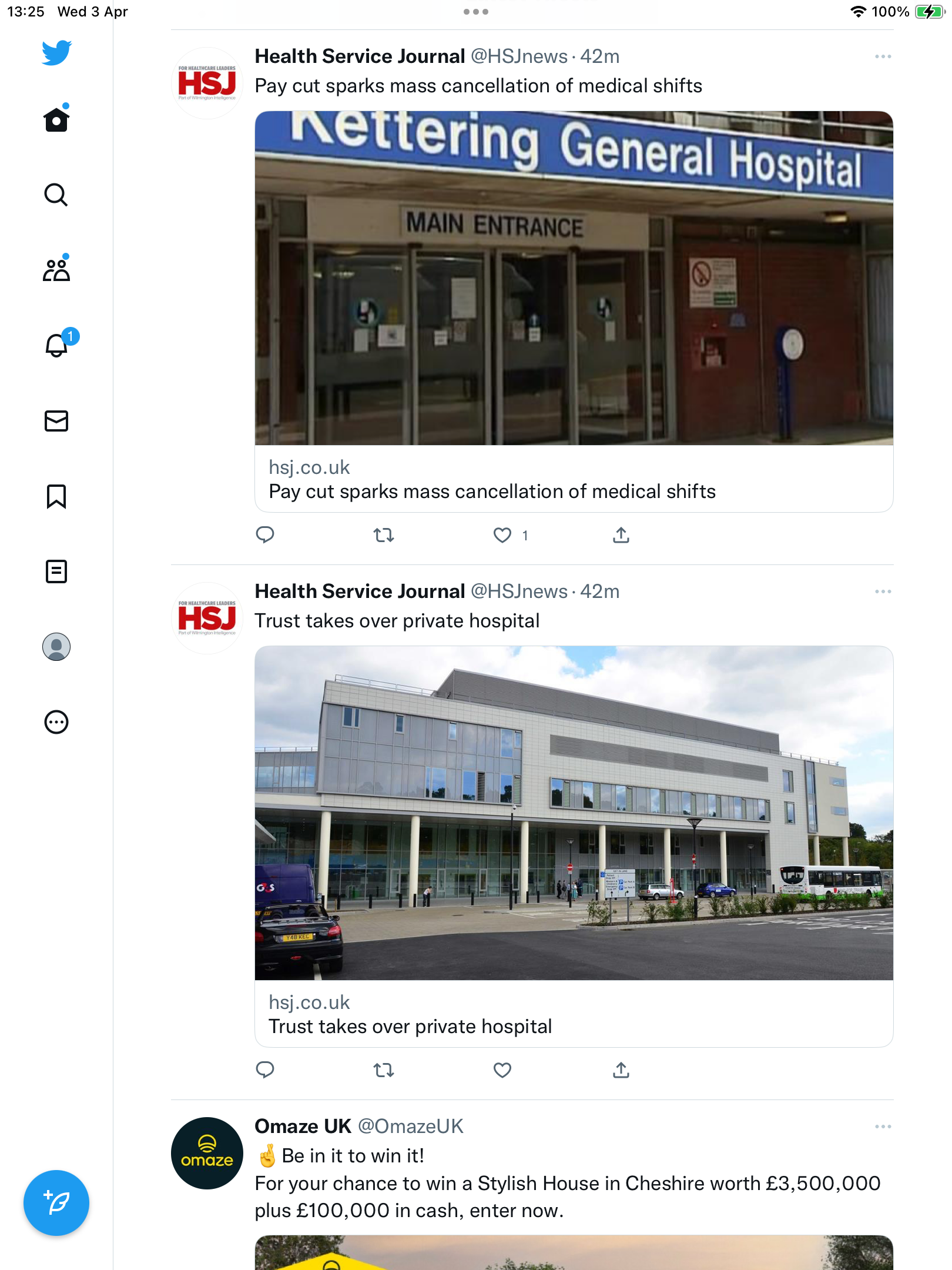Open the Notifications bell icon
The height and width of the screenshot is (1270, 952).
[58, 345]
